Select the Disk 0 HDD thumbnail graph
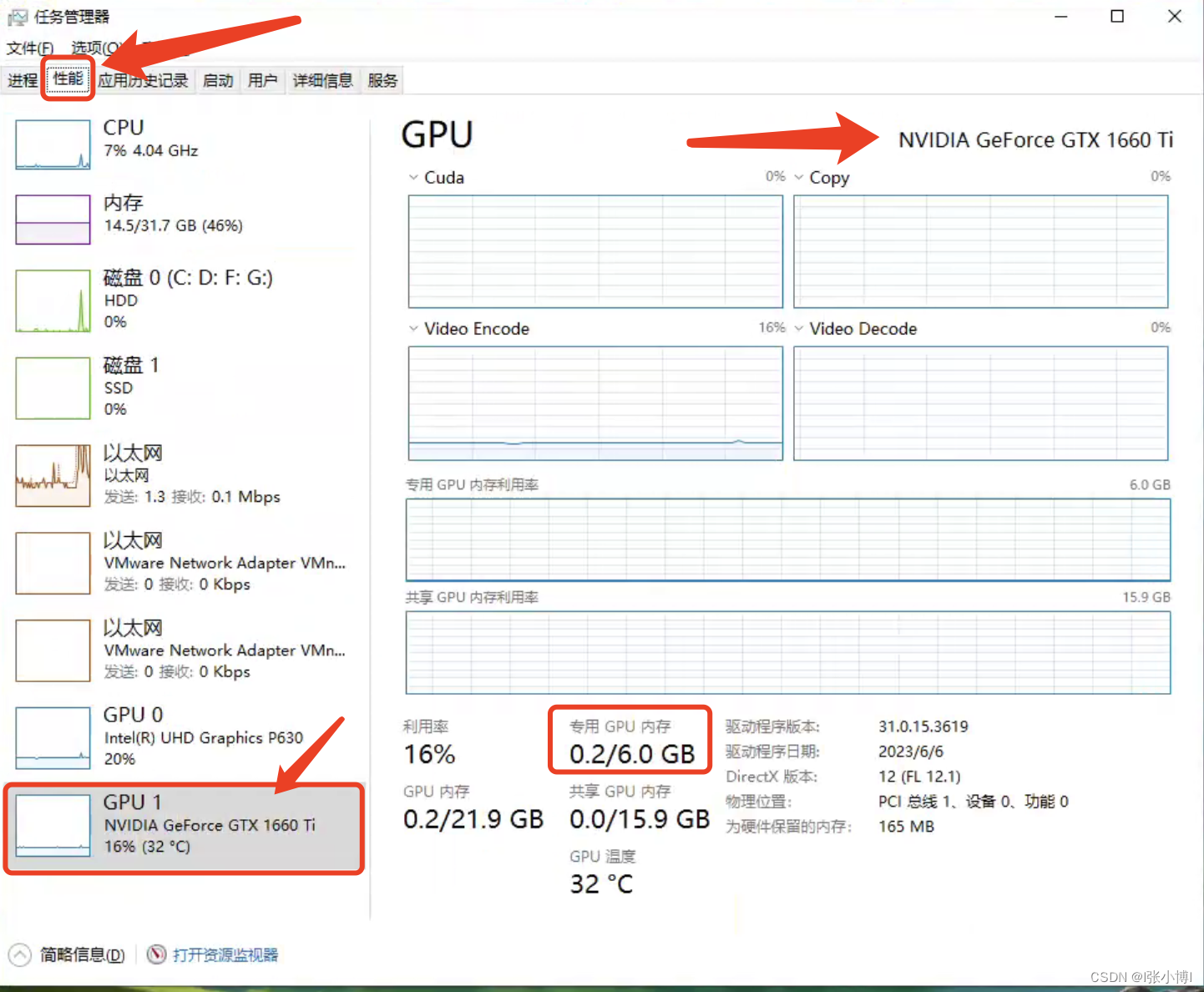Image resolution: width=1204 pixels, height=992 pixels. click(53, 301)
